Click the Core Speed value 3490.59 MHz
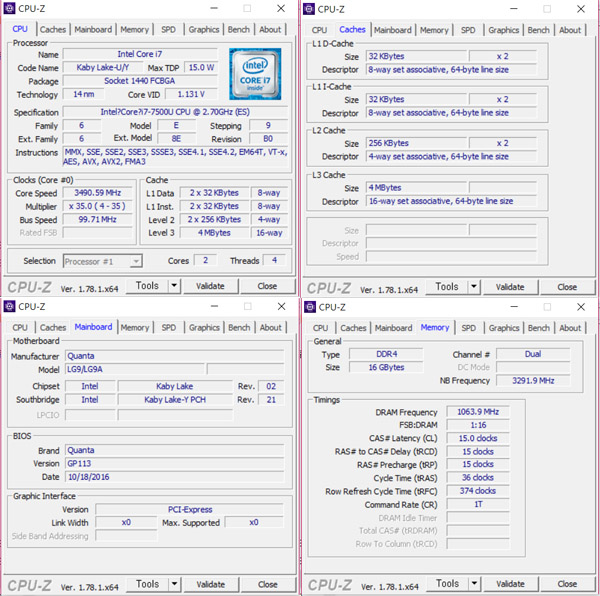 (98, 192)
